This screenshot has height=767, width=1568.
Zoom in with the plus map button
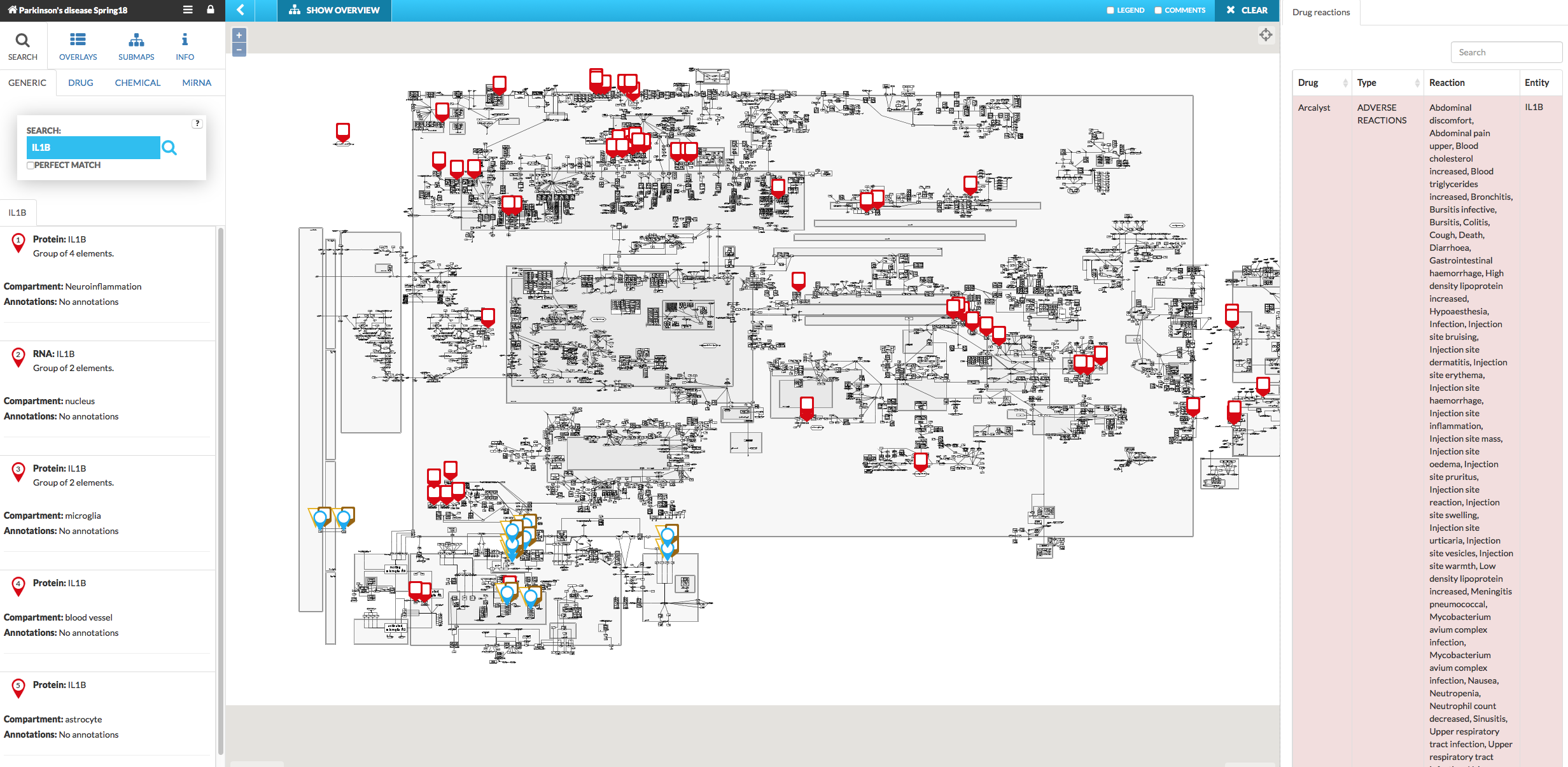click(x=239, y=36)
